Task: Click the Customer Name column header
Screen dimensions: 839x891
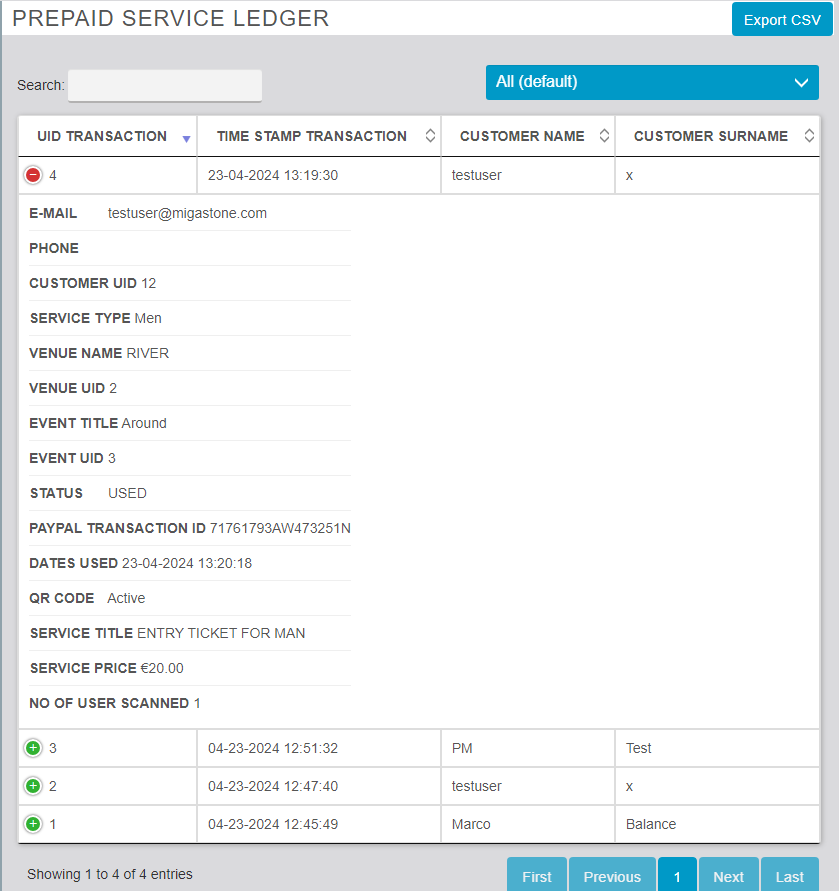Action: tap(522, 136)
